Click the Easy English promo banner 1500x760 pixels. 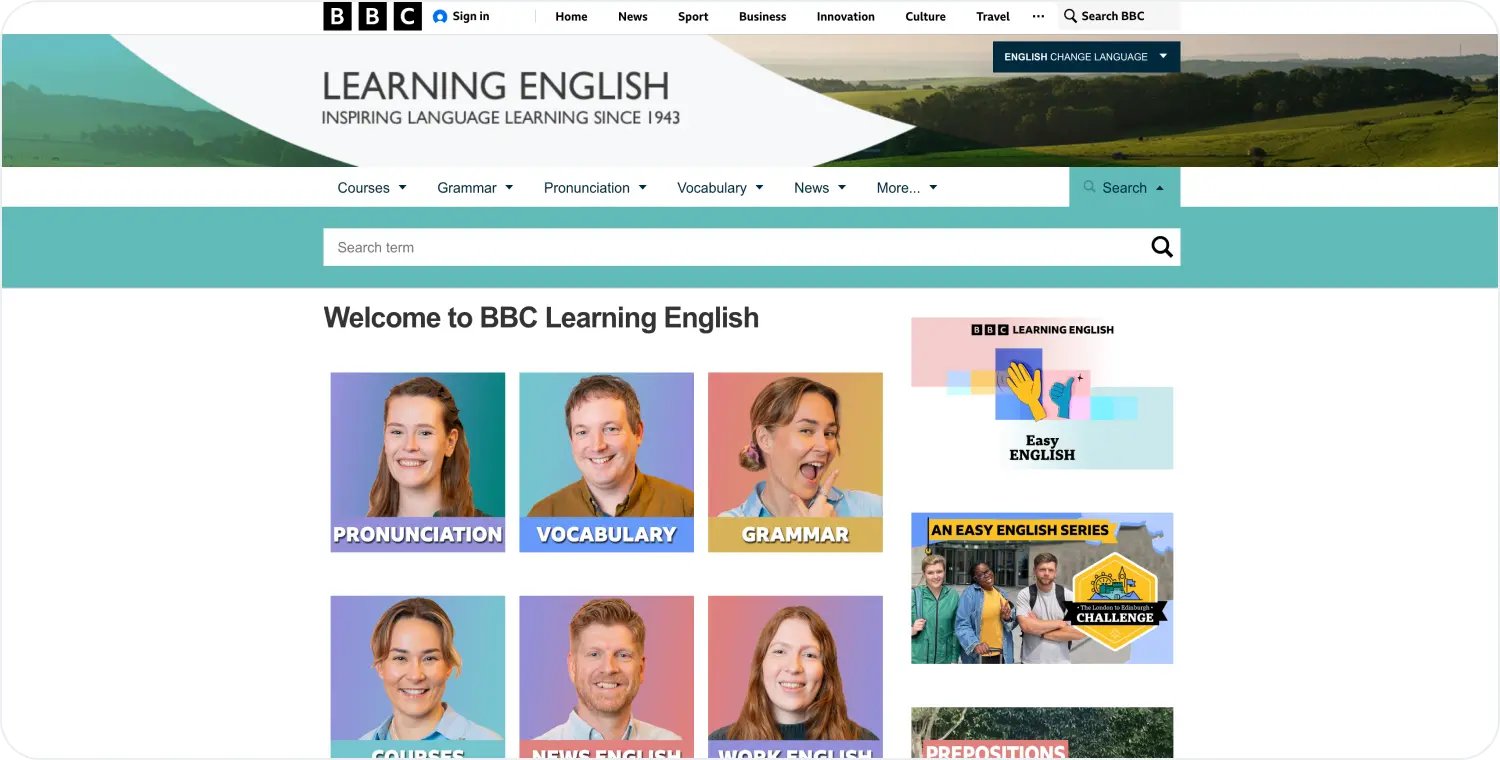(x=1041, y=392)
